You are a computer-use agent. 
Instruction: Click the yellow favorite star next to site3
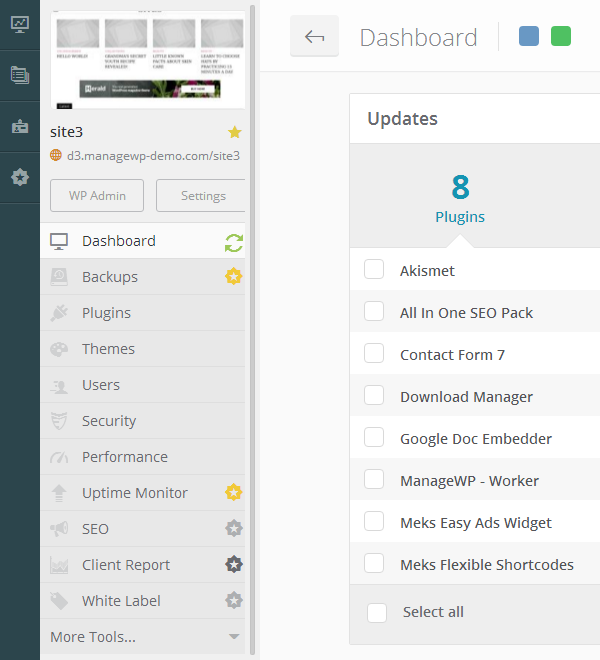(x=235, y=132)
